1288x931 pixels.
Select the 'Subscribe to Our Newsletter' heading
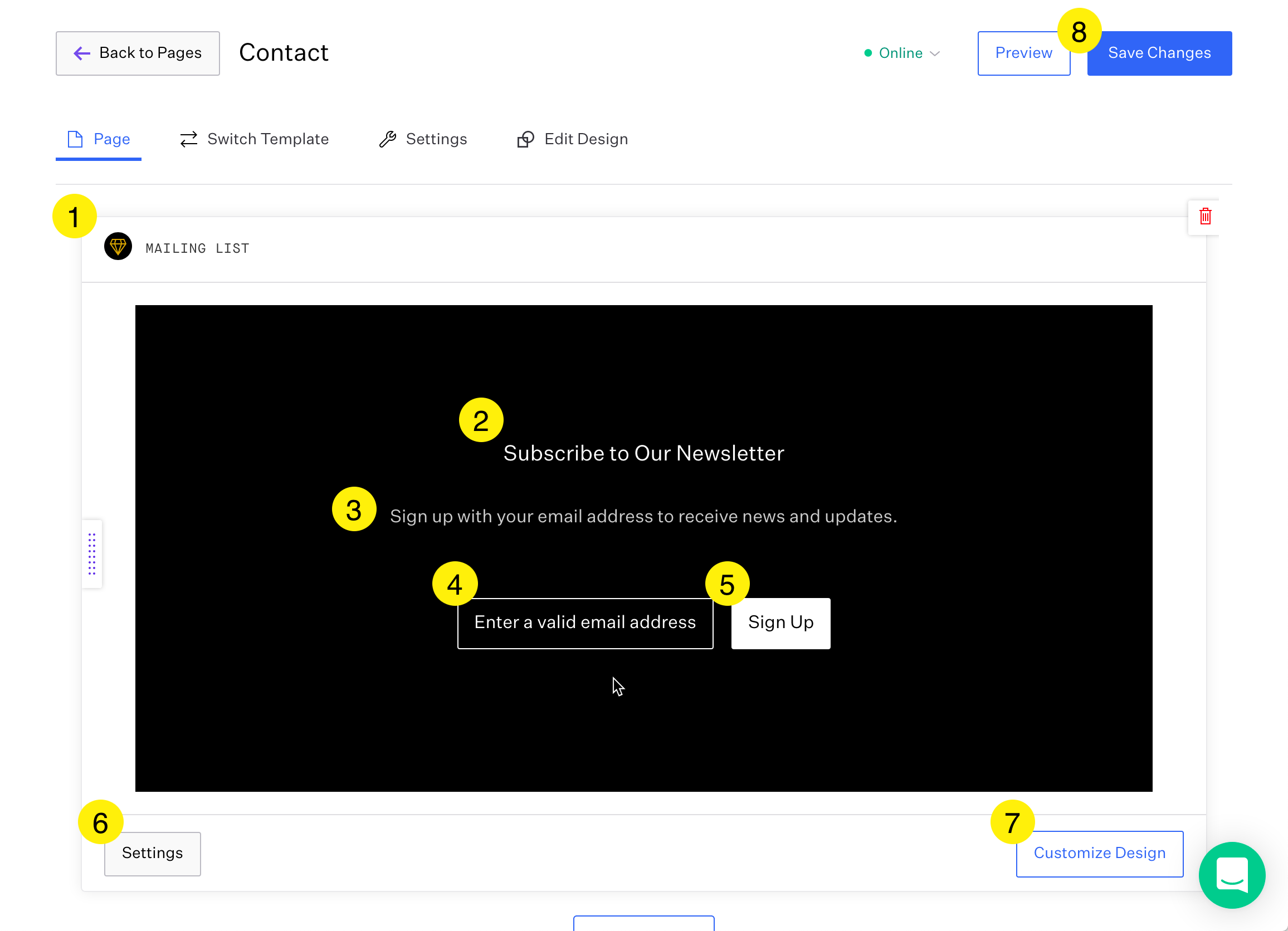pos(643,453)
